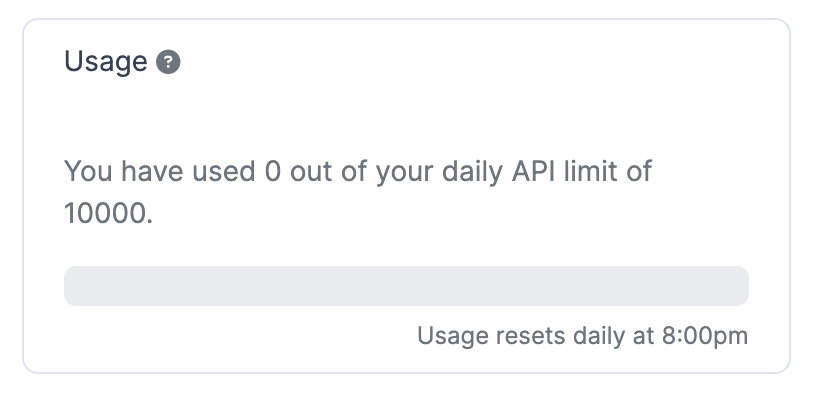Click the word daily before API limit
This screenshot has height=394, width=836.
[472, 173]
